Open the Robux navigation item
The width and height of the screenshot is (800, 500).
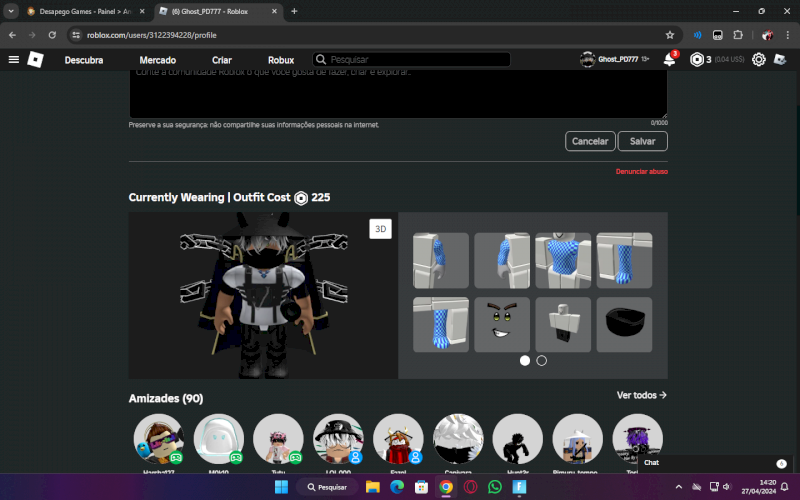pyautogui.click(x=281, y=60)
